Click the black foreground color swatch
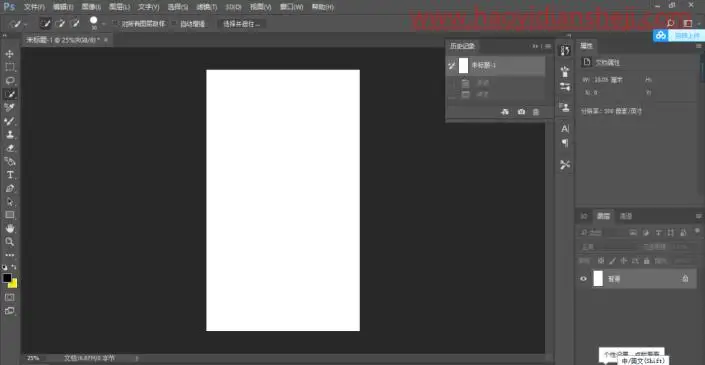This screenshot has width=705, height=365. 7,278
